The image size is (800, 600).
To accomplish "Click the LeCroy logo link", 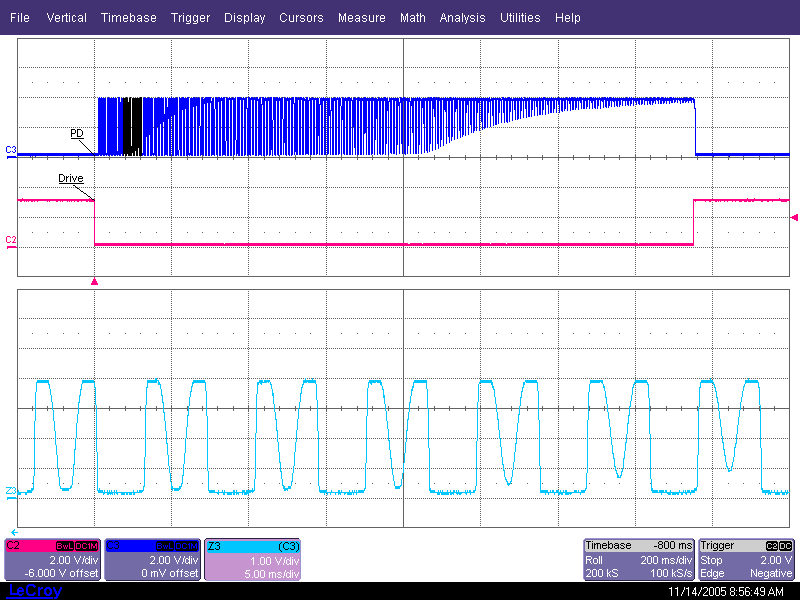I will [x=35, y=591].
